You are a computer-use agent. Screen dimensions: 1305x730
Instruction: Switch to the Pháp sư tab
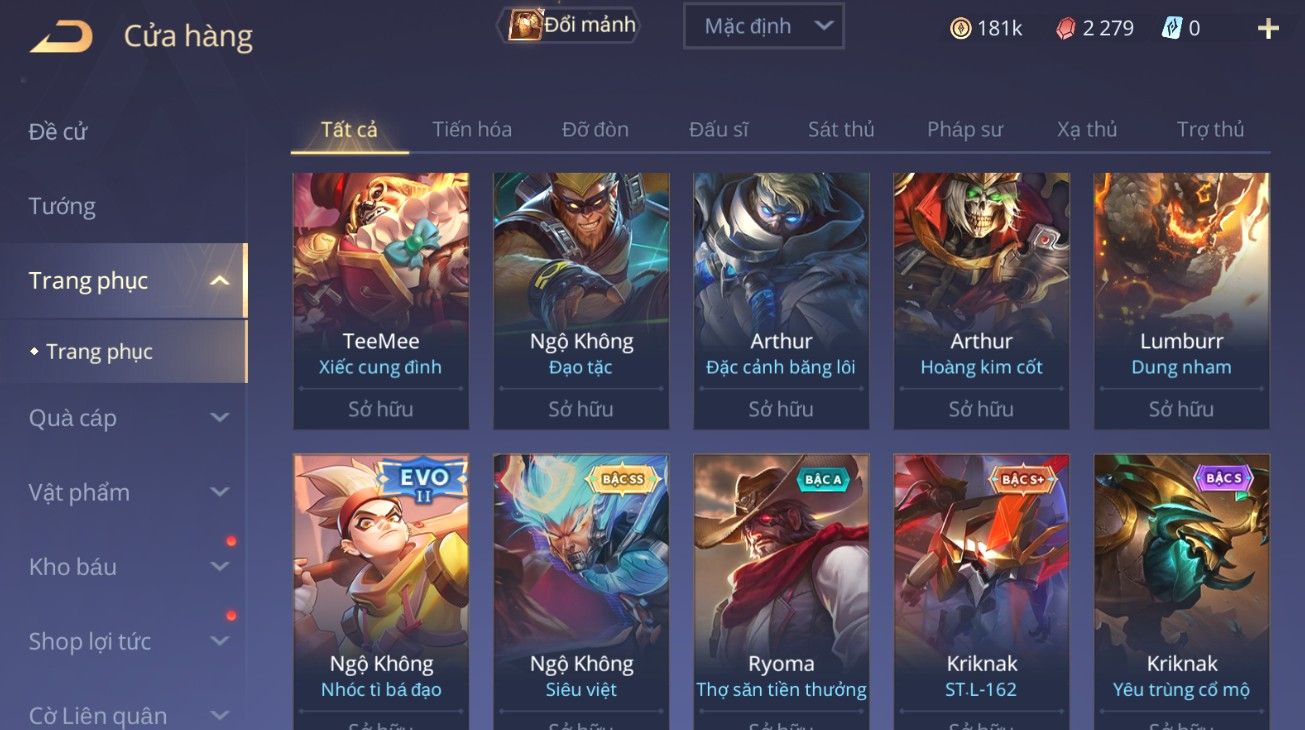[x=965, y=129]
